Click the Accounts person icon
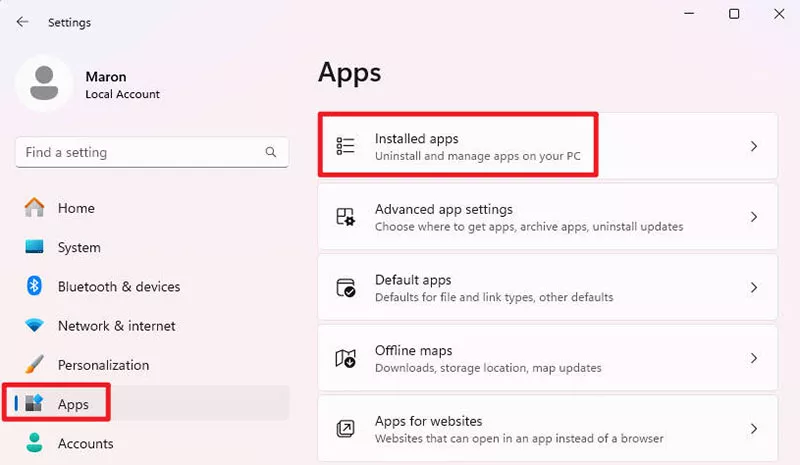800x465 pixels. pyautogui.click(x=34, y=443)
